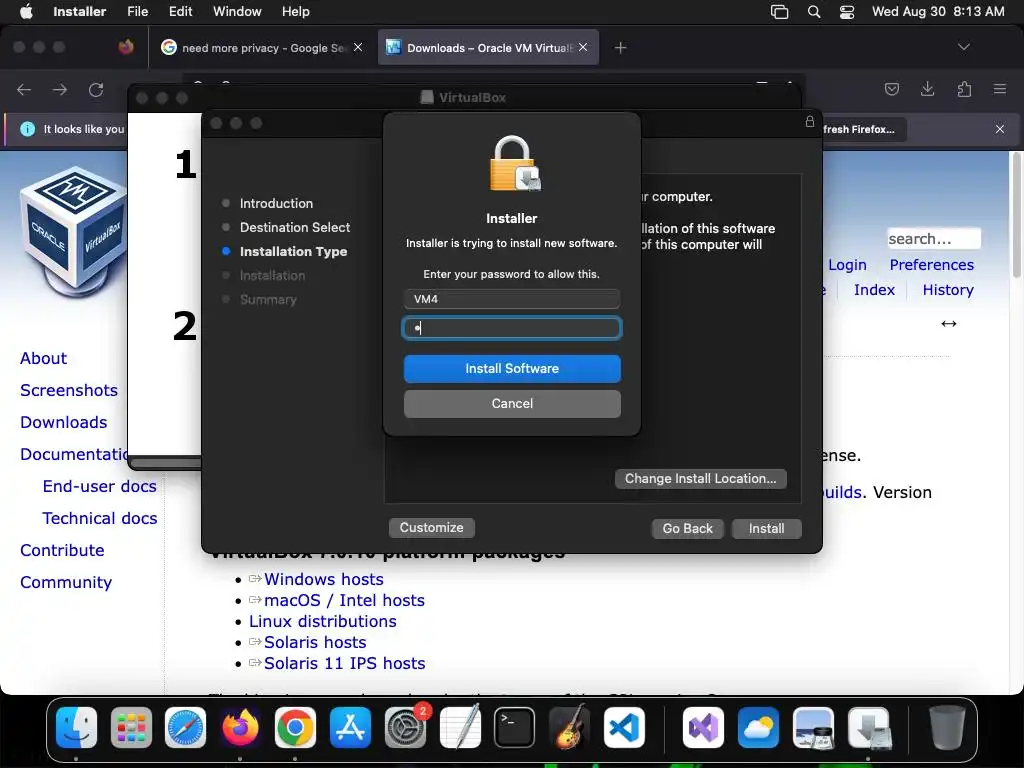
Task: Open Firefox application hamburger menu
Action: [1000, 89]
